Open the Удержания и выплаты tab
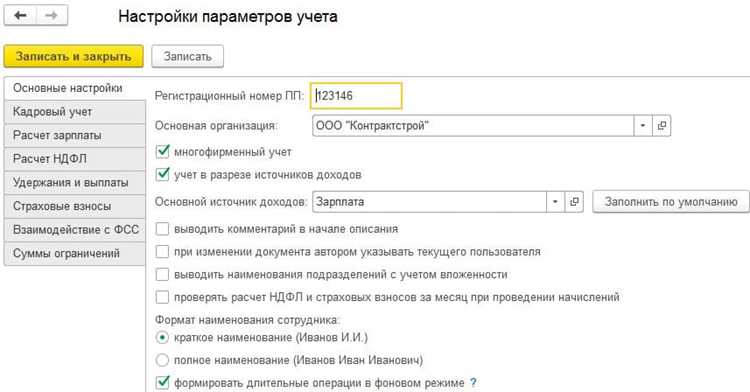 [x=75, y=183]
